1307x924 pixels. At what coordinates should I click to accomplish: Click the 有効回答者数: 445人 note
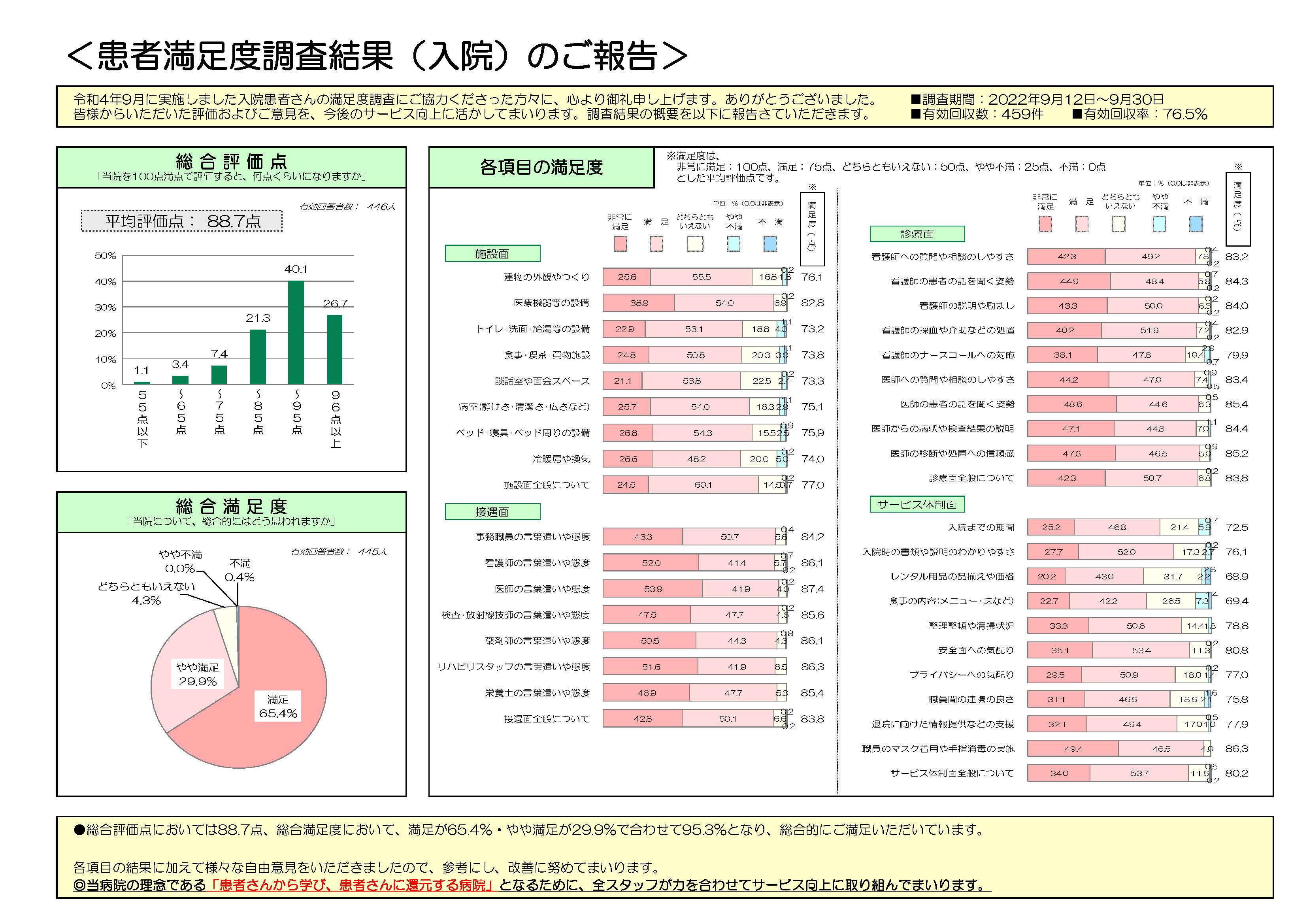tap(339, 552)
